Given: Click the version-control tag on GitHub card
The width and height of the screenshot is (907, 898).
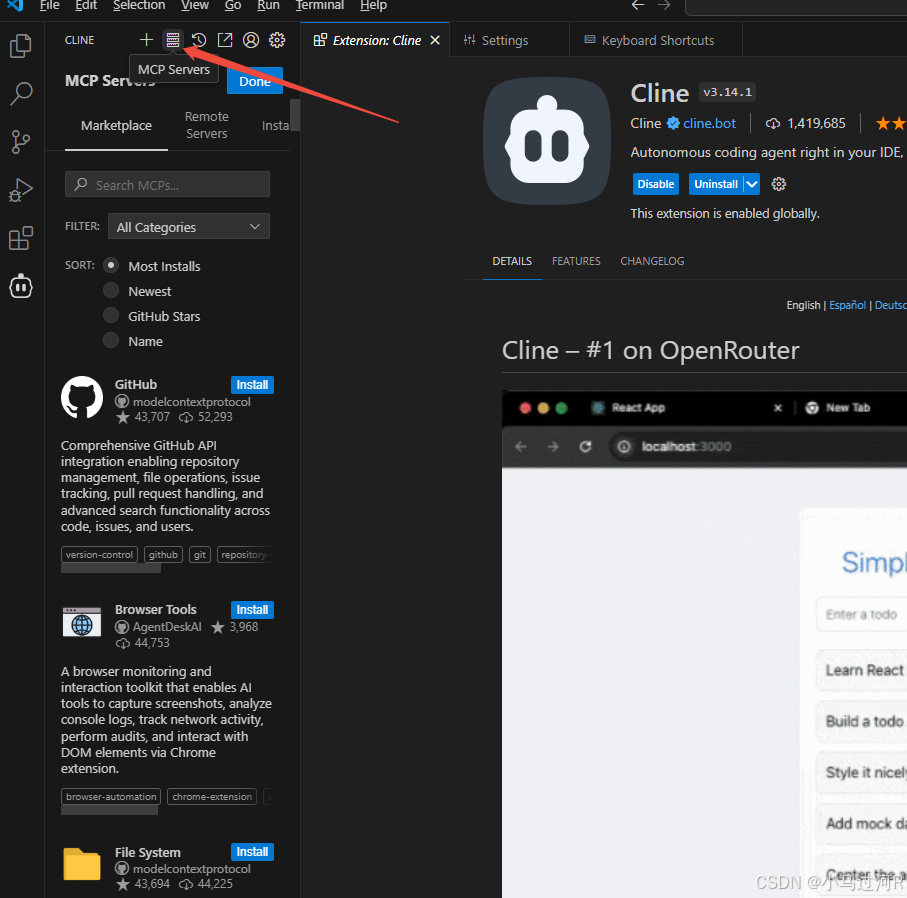Looking at the screenshot, I should (x=99, y=554).
